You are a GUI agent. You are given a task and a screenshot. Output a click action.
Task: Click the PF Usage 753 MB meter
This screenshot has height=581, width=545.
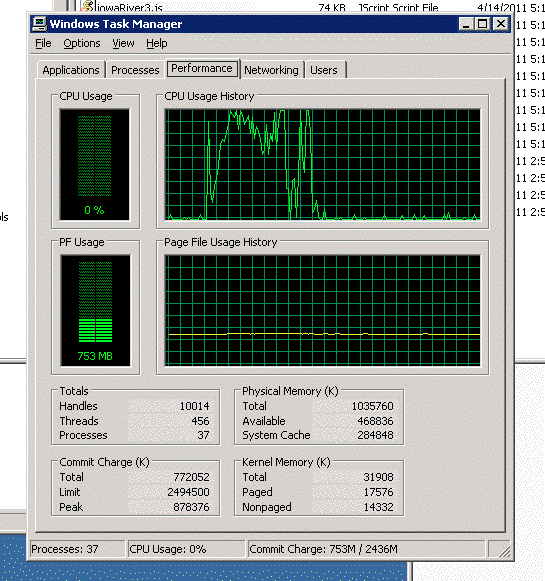click(x=95, y=310)
